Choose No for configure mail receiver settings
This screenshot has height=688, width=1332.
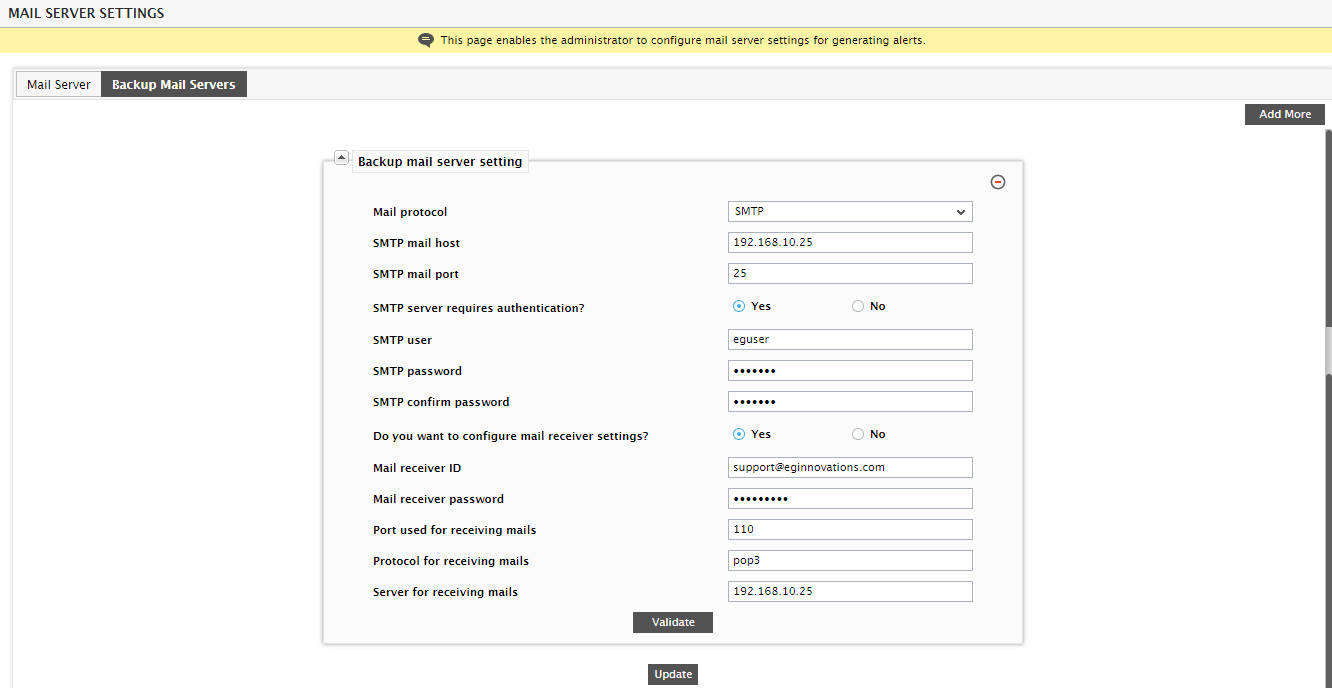pyautogui.click(x=858, y=434)
